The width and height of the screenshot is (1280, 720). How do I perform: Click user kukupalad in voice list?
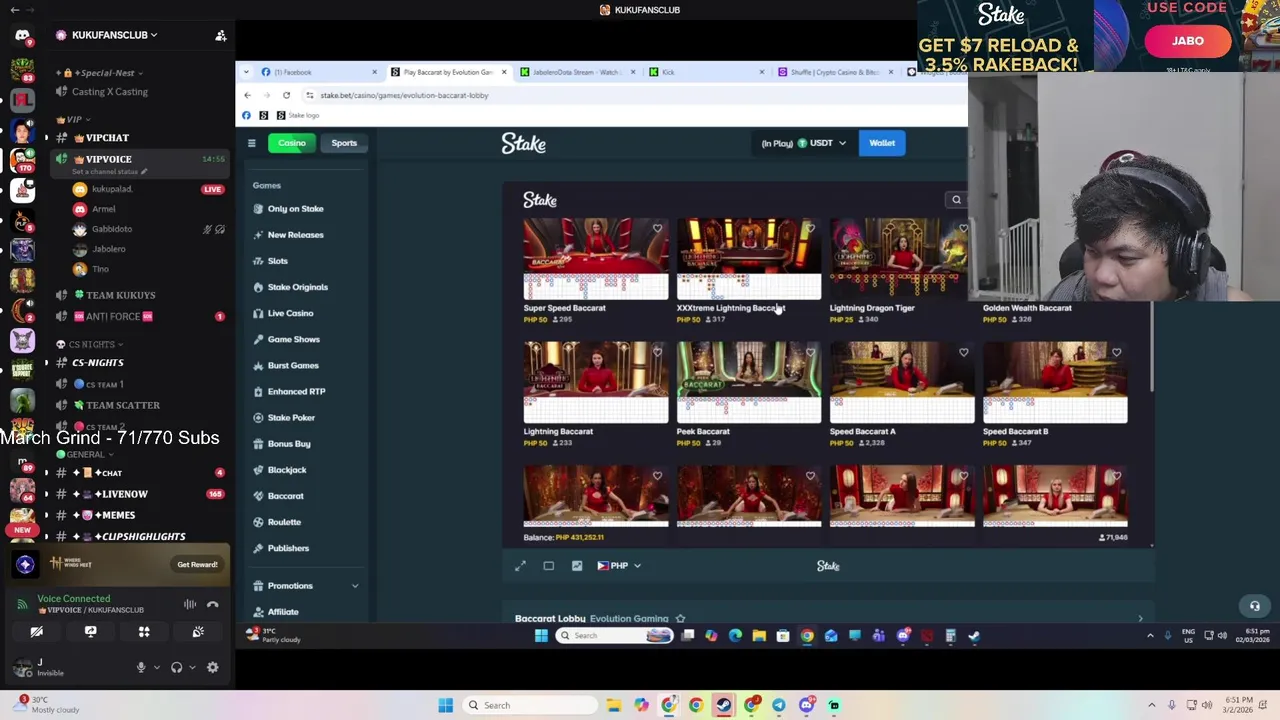111,189
